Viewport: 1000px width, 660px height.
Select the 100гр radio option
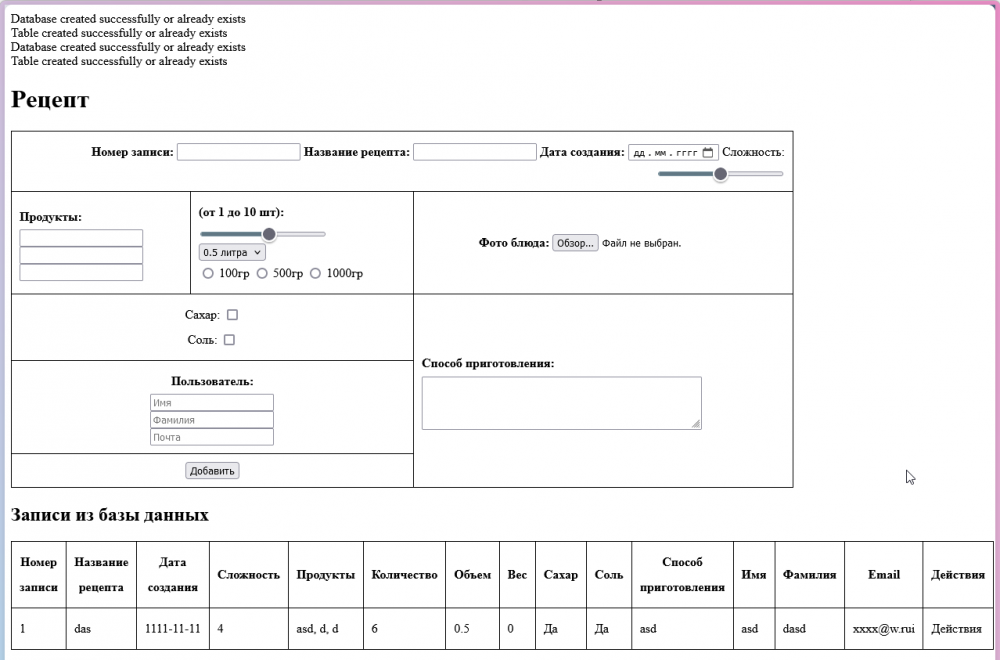pos(208,274)
